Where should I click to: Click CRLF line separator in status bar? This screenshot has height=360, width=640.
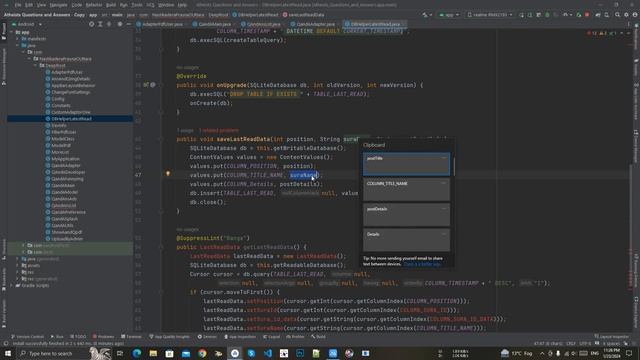point(571,344)
